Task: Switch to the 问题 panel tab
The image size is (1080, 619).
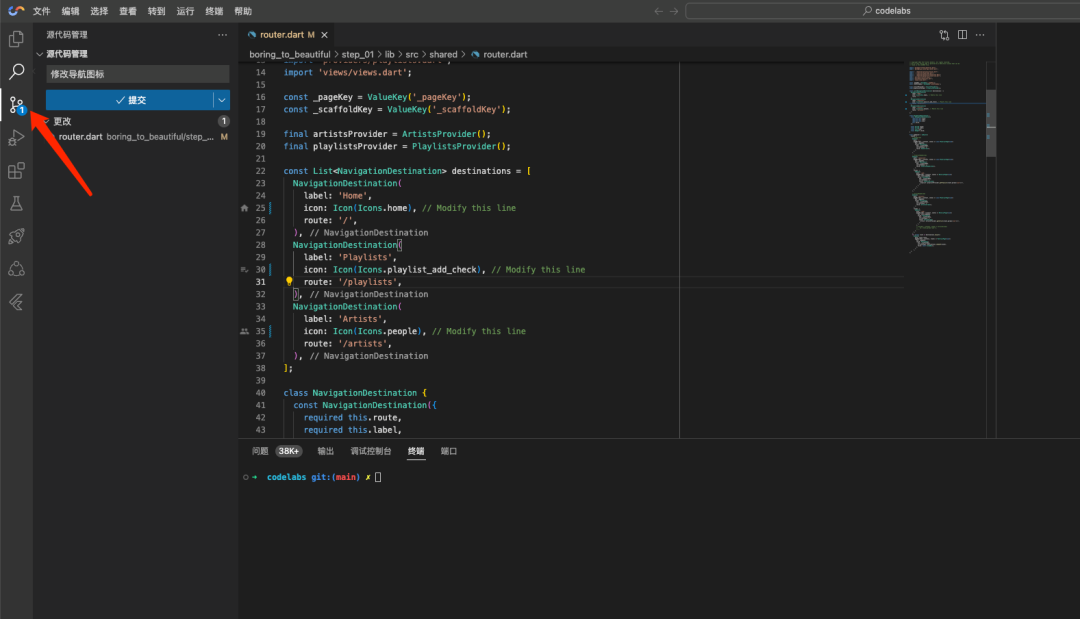Action: (260, 451)
